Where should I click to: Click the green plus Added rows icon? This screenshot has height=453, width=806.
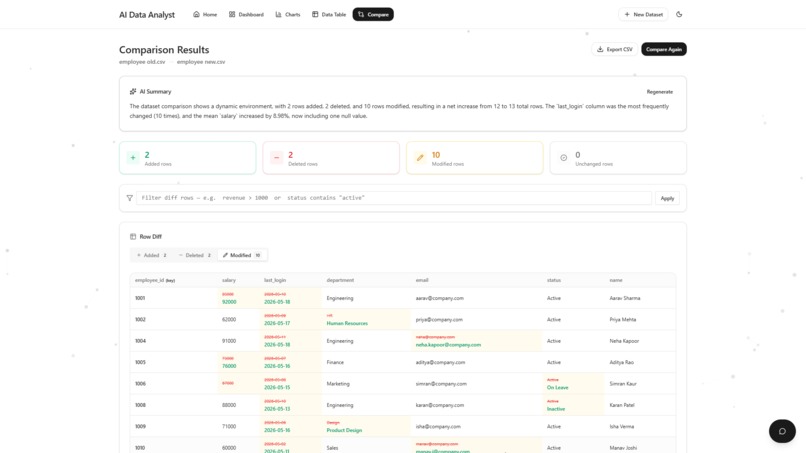point(133,158)
